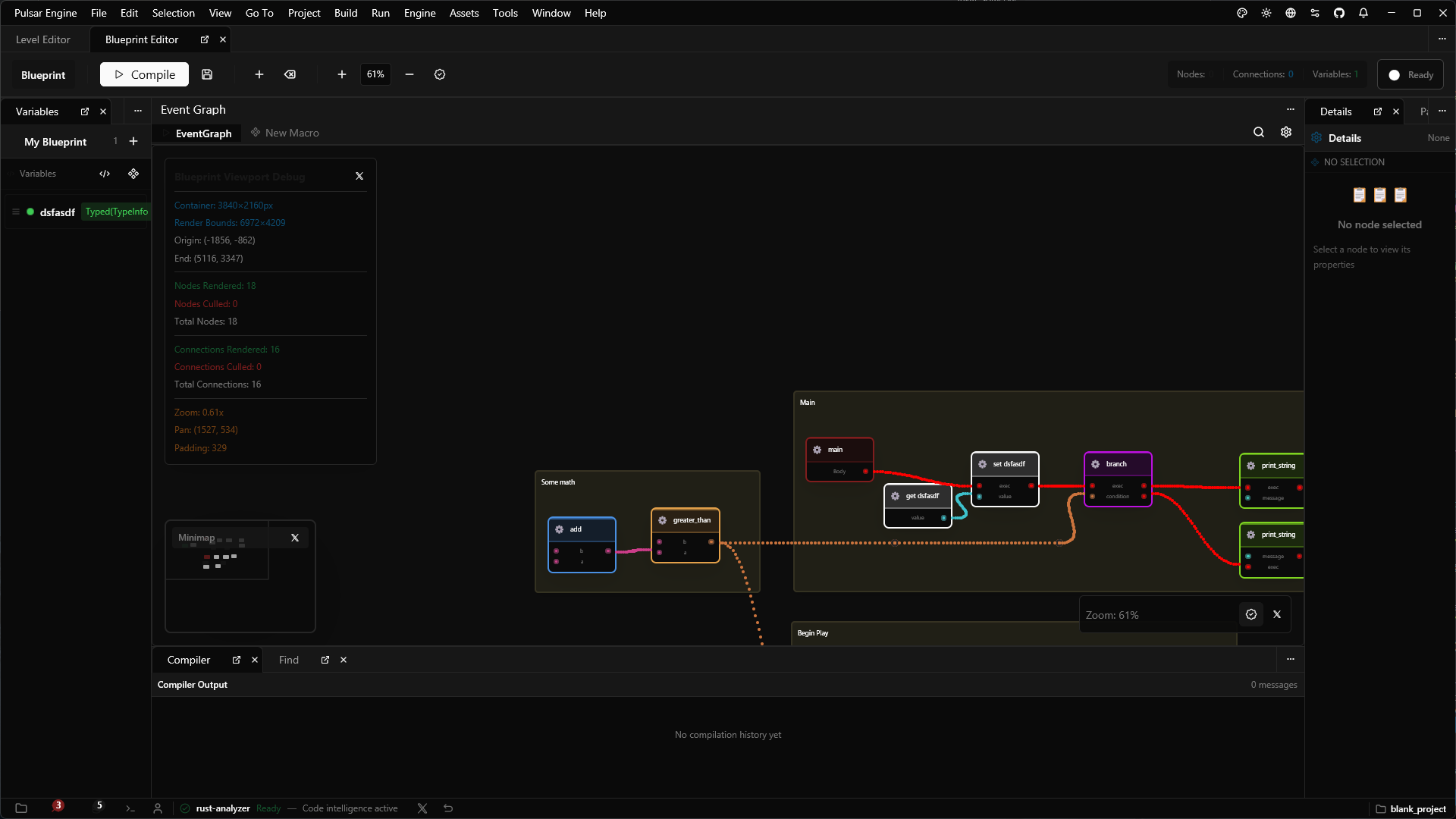Click the Ready status button
The width and height of the screenshot is (1456, 819).
pyautogui.click(x=1410, y=74)
